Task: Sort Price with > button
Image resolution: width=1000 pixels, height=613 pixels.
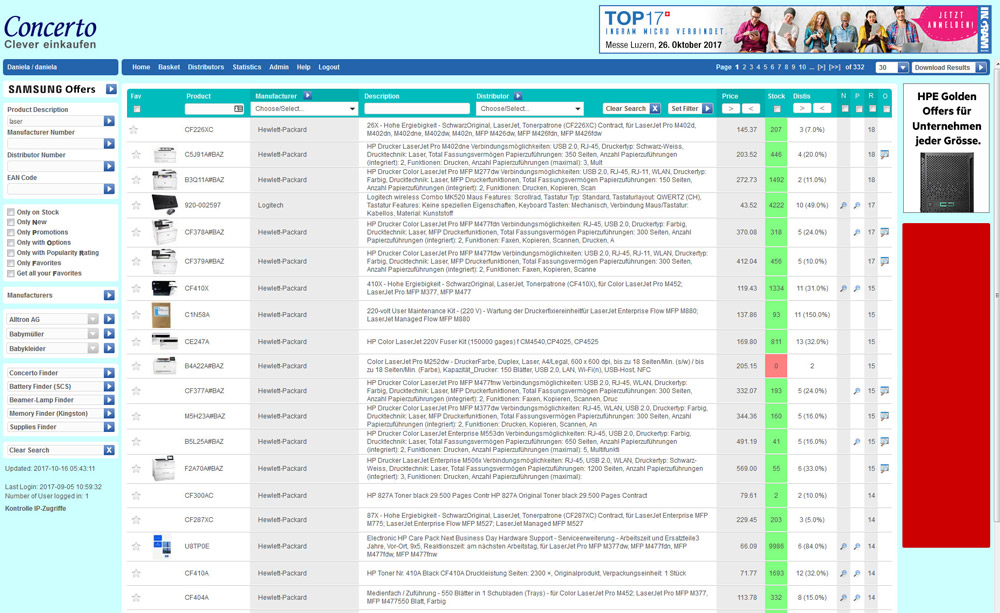Action: tap(731, 108)
